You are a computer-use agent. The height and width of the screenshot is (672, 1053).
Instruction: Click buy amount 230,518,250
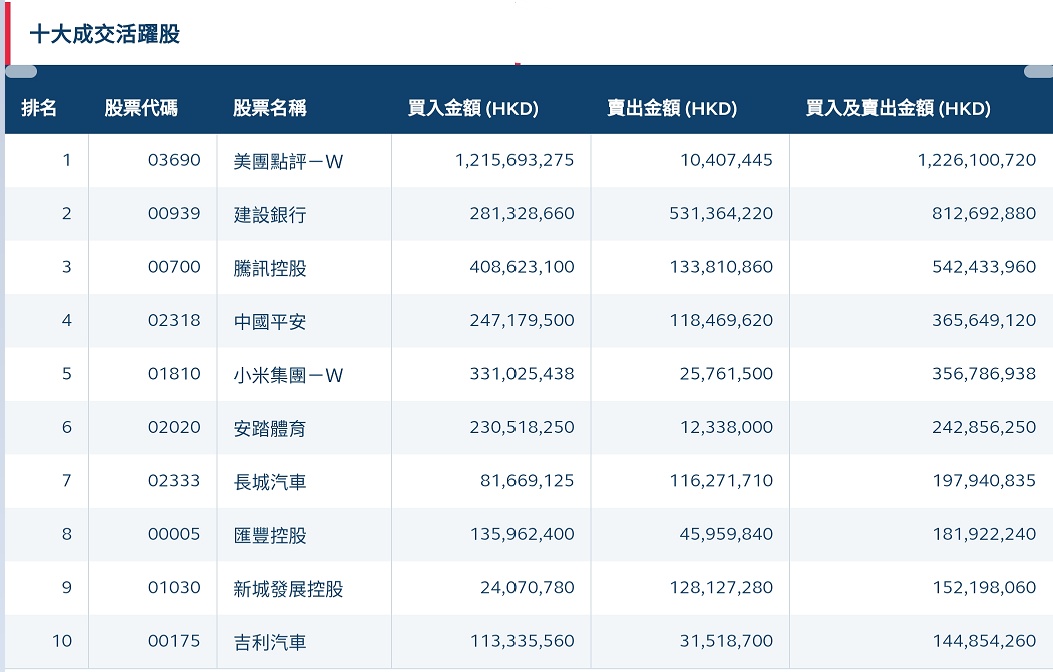(522, 427)
